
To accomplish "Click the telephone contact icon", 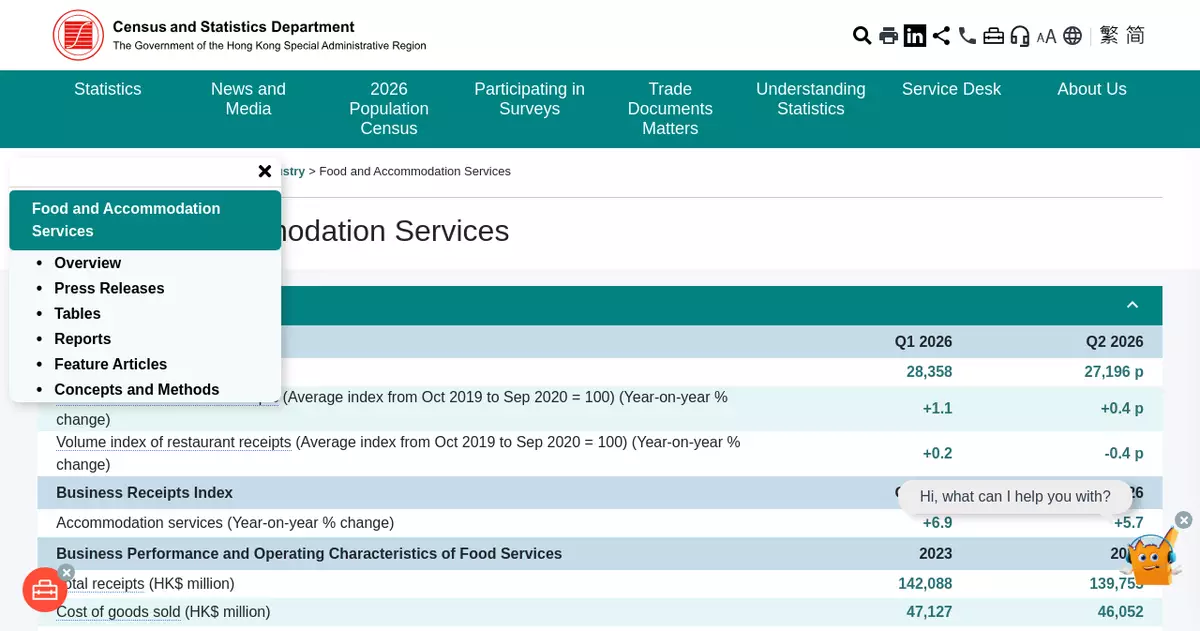I will tap(967, 36).
